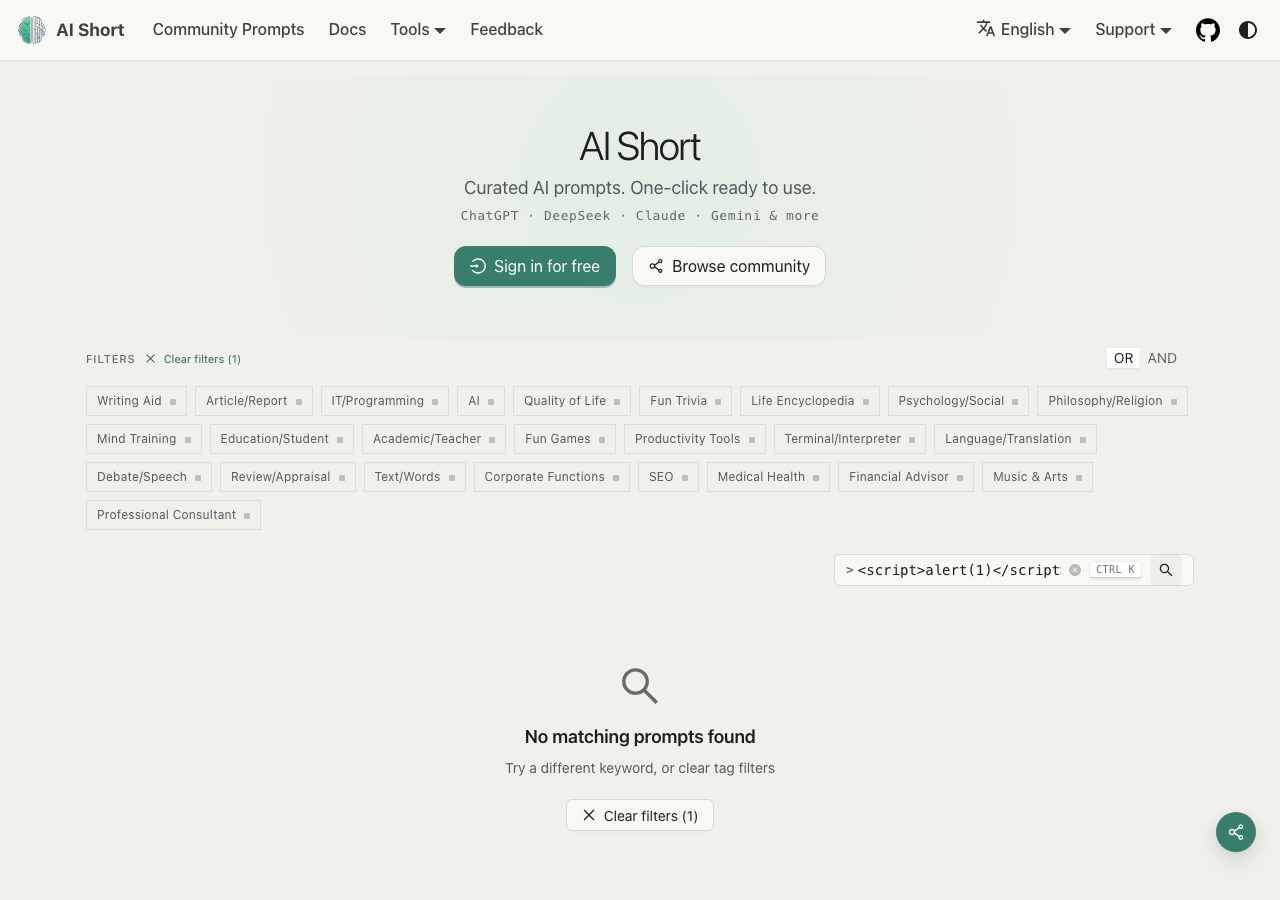Open the Feedback page
Screen dimensions: 1280x900
tap(506, 30)
